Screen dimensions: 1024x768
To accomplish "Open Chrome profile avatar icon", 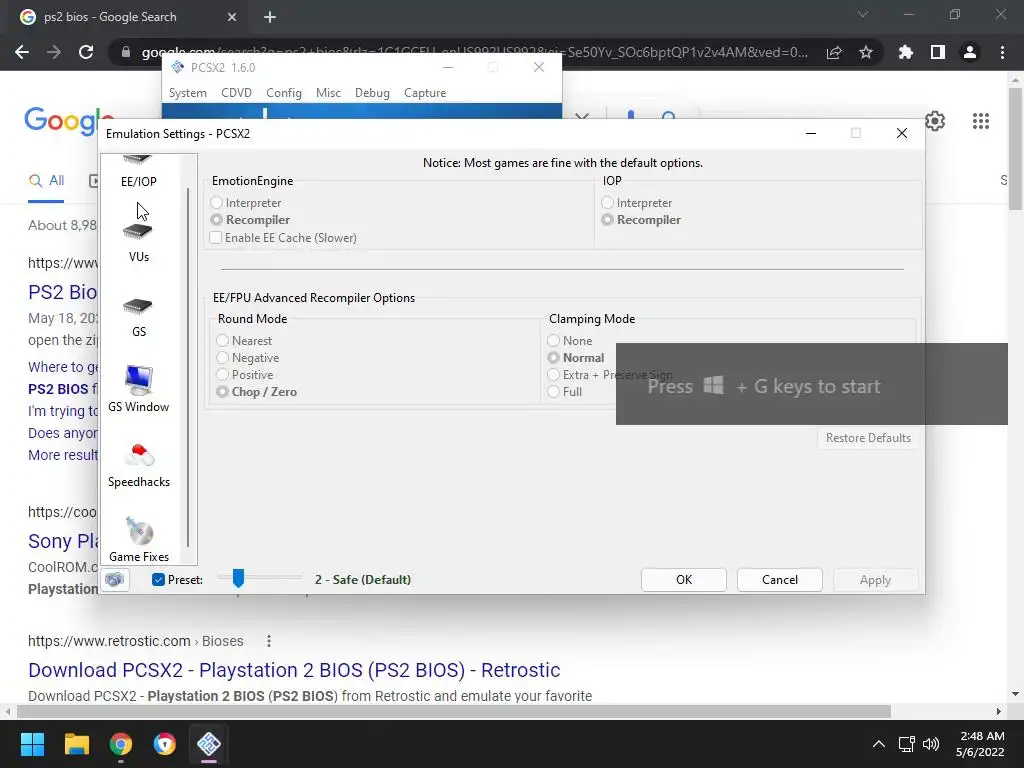I will [x=969, y=52].
